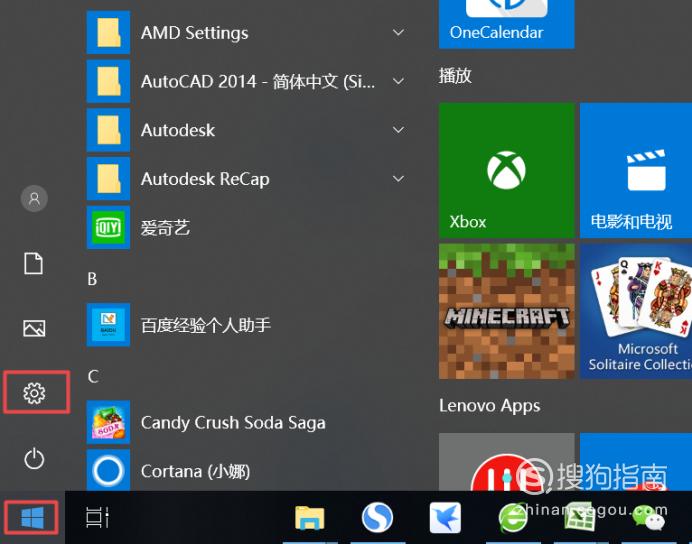Viewport: 692px width, 544px height.
Task: Open File Explorer from the taskbar
Action: [310, 518]
